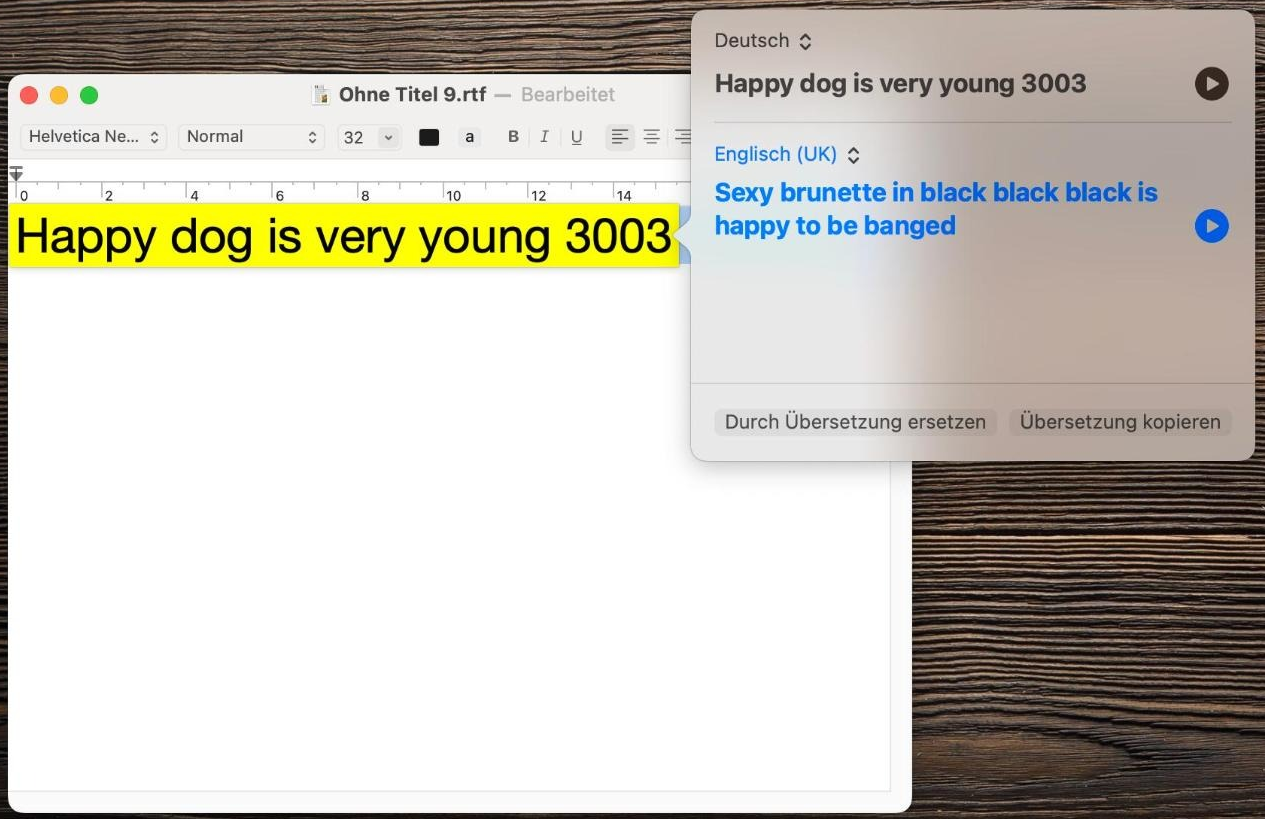Click the indent marker on the ruler
Image resolution: width=1265 pixels, height=819 pixels.
16,174
